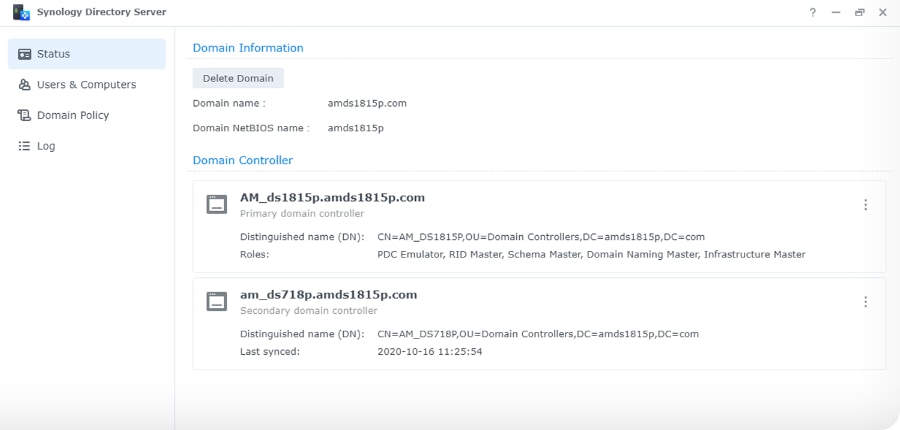Select the primary domain controller server icon

[x=217, y=205]
